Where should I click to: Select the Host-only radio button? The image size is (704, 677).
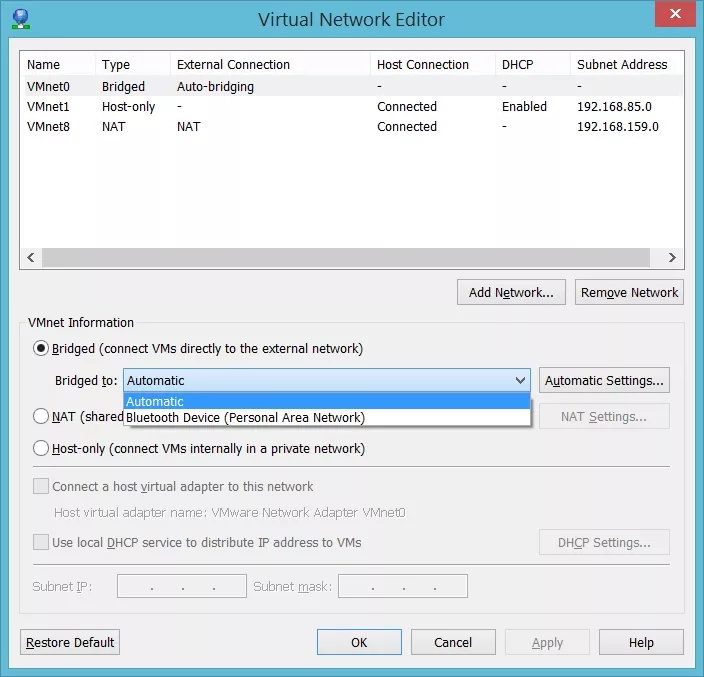click(x=41, y=448)
